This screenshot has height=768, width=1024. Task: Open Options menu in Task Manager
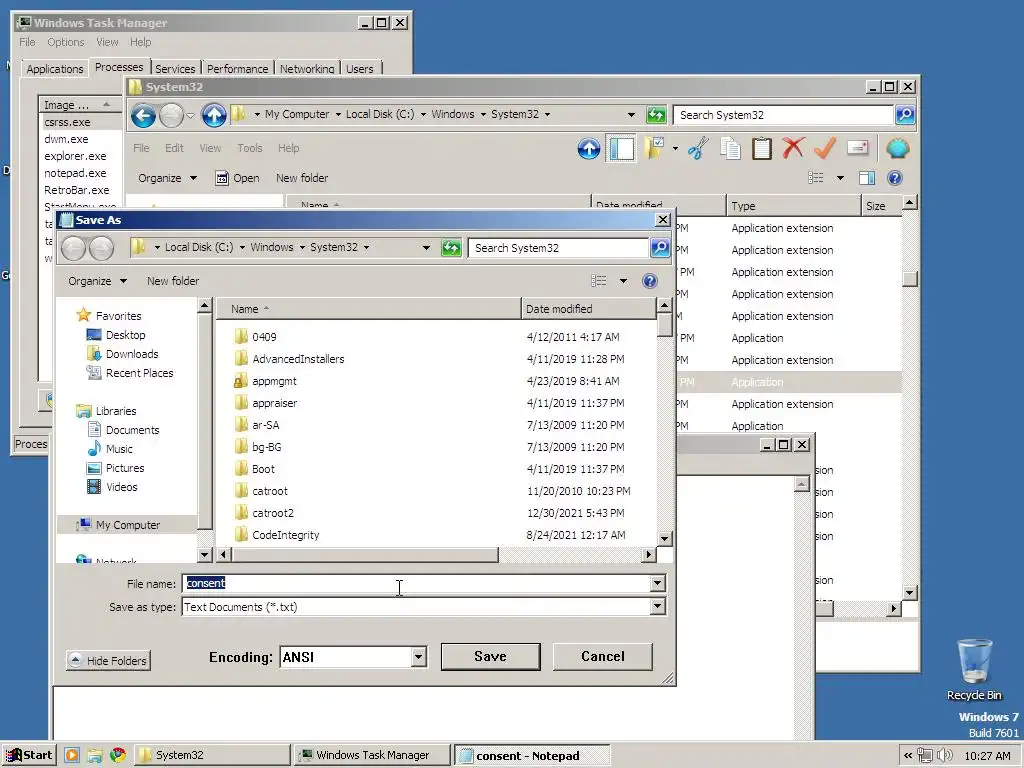pyautogui.click(x=65, y=42)
